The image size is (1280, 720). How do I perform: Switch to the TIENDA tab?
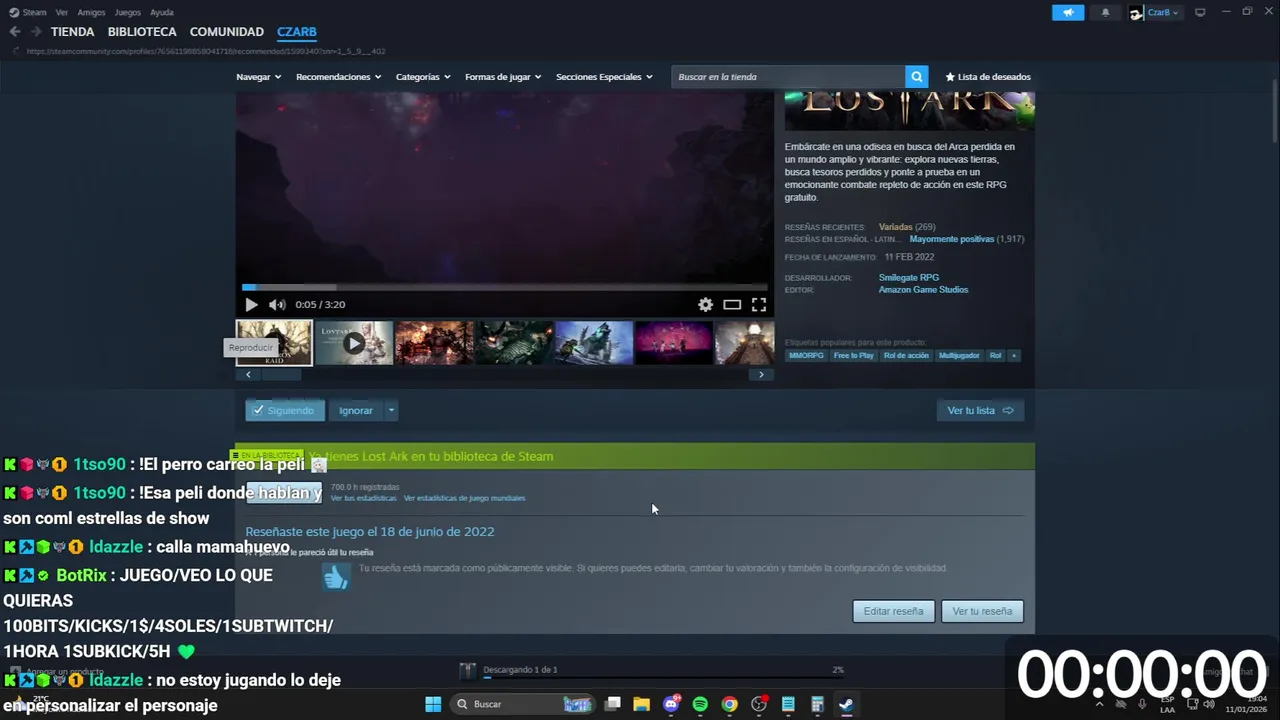click(72, 32)
